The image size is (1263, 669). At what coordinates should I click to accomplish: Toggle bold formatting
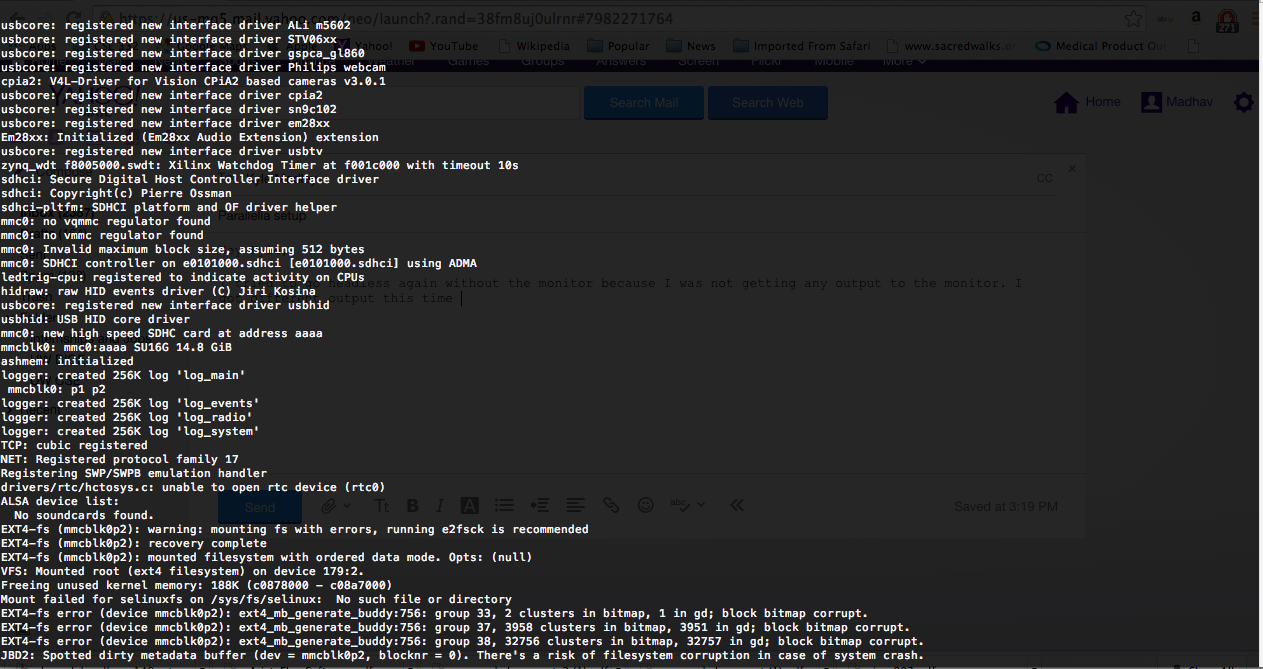pos(413,505)
